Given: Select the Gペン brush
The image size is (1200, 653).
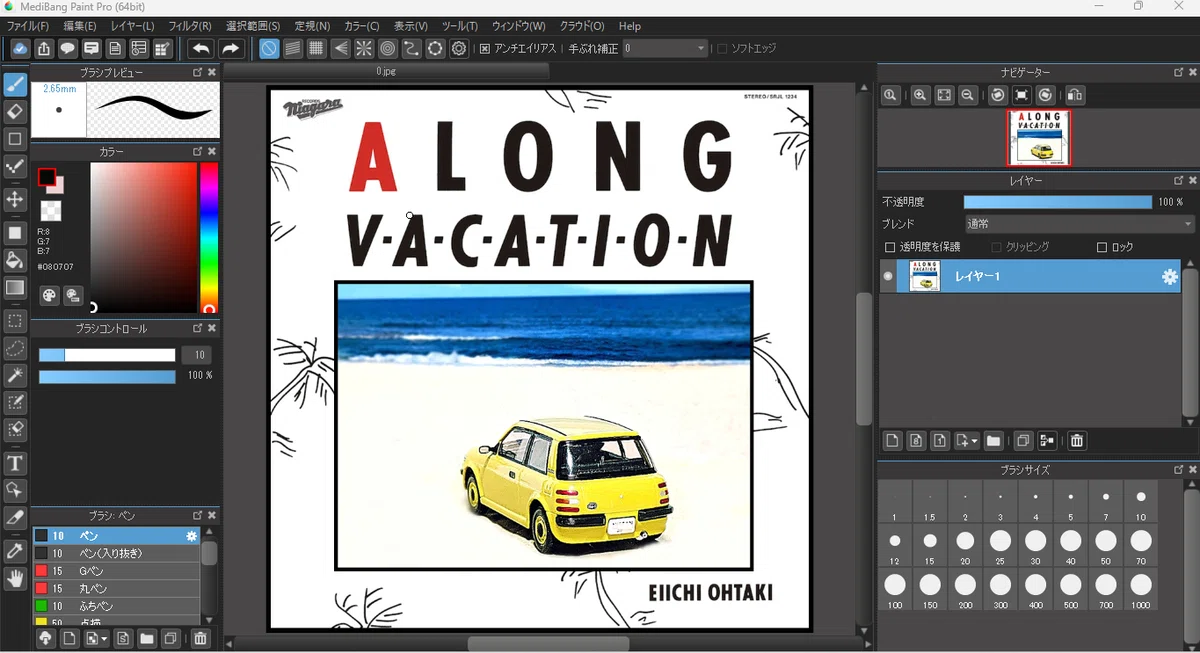Looking at the screenshot, I should pos(116,572).
